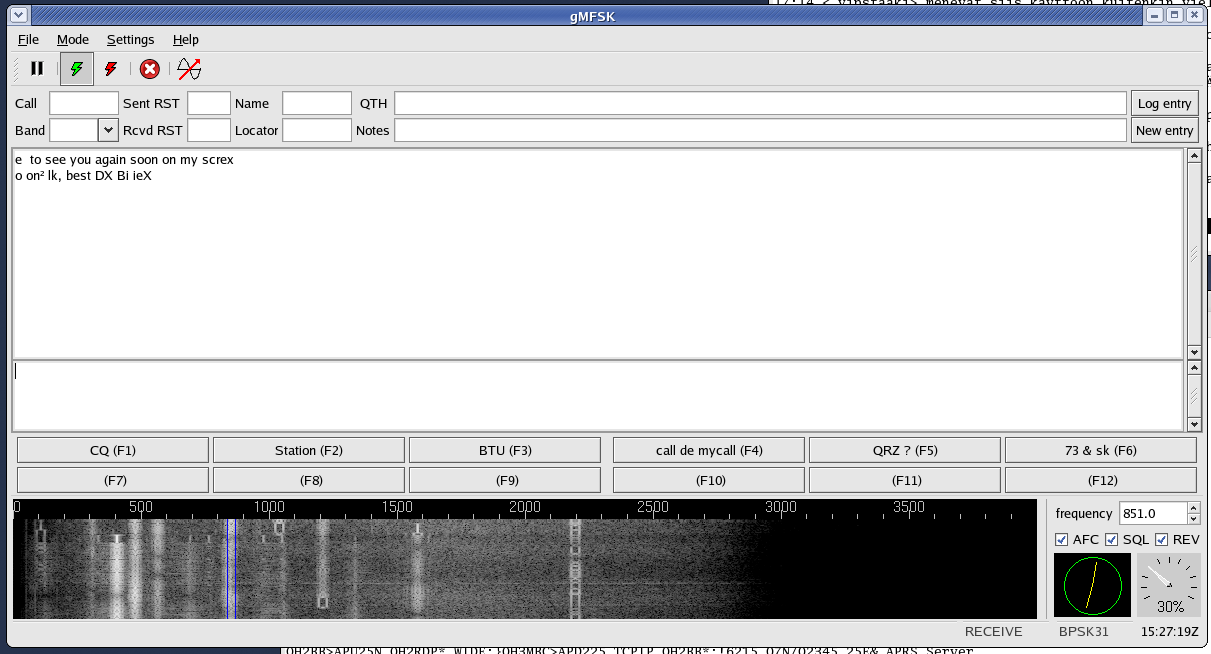Open the Settings menu
Image resolution: width=1211 pixels, height=654 pixels.
tap(130, 40)
